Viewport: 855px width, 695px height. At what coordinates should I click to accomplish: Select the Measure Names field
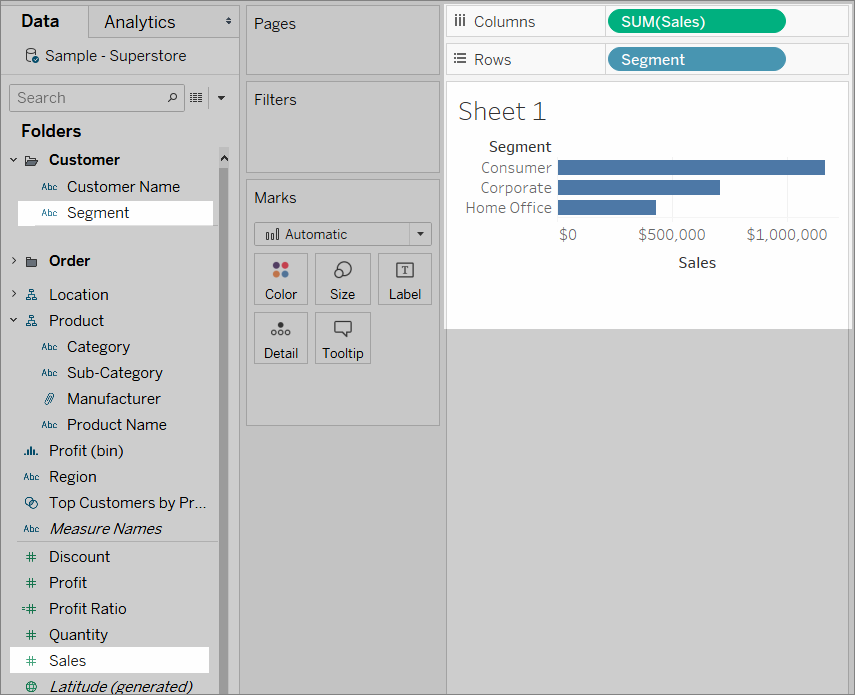[105, 529]
